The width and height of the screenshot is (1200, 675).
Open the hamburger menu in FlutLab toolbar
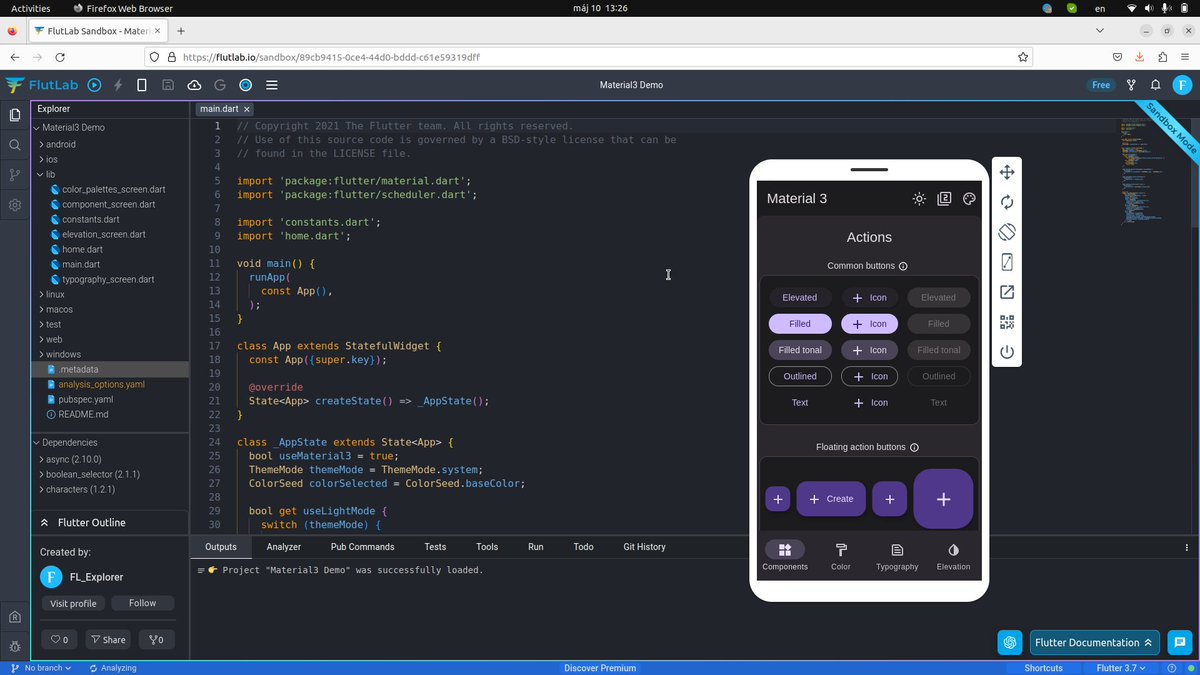click(272, 85)
